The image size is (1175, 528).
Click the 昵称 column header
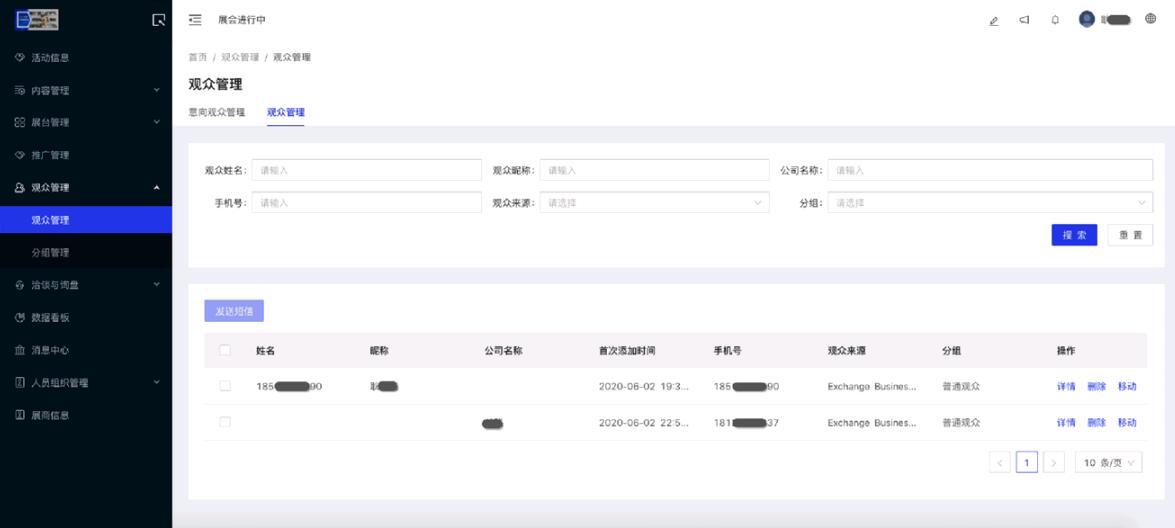[379, 351]
